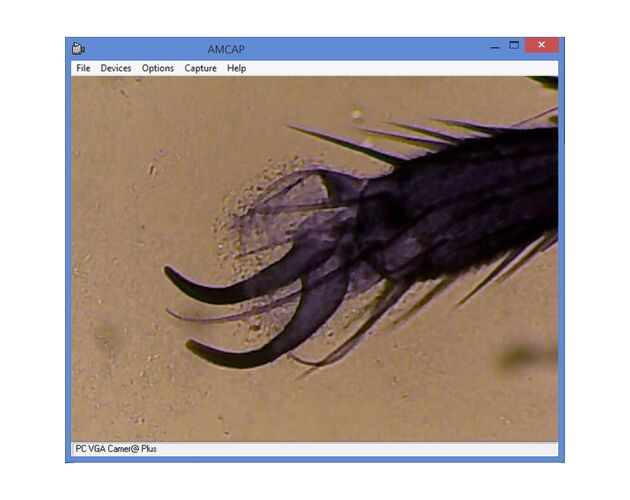The width and height of the screenshot is (630, 500).
Task: Open the Devices menu
Action: click(116, 68)
